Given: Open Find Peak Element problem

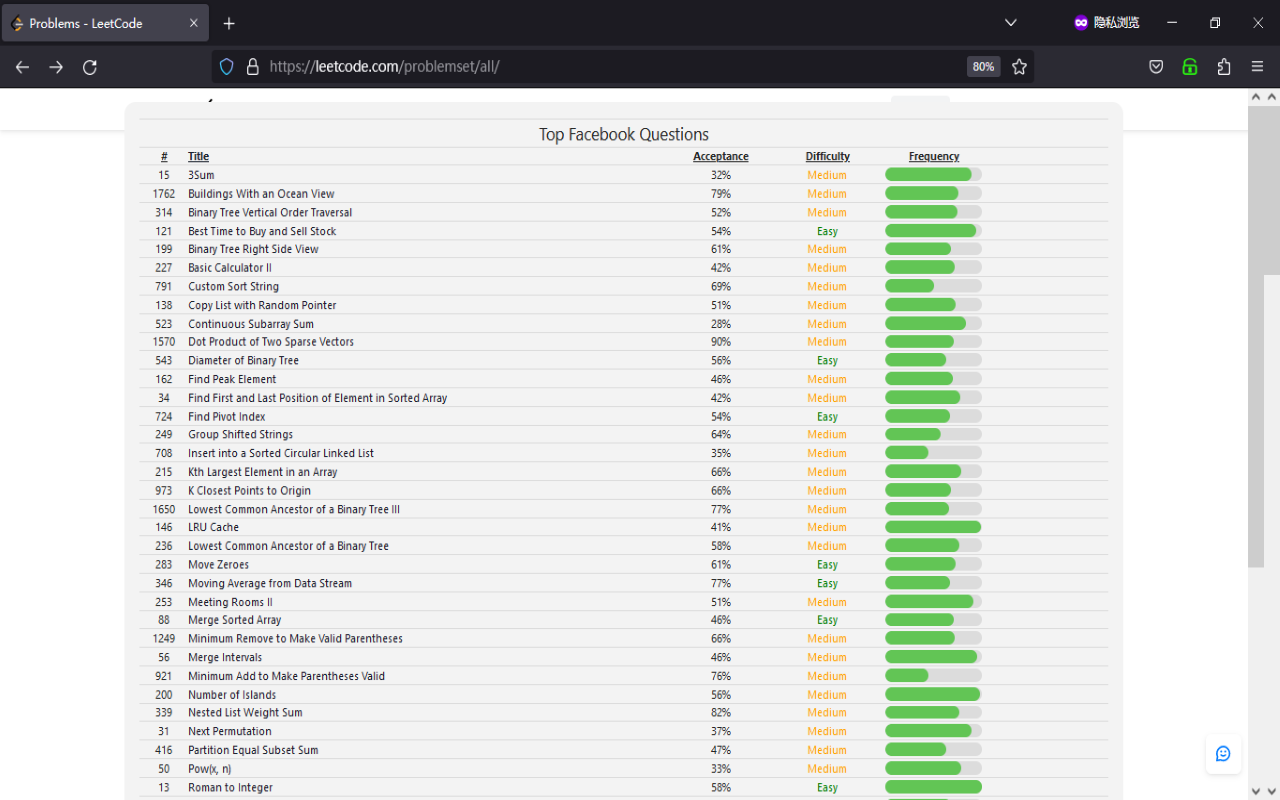Looking at the screenshot, I should [x=232, y=379].
